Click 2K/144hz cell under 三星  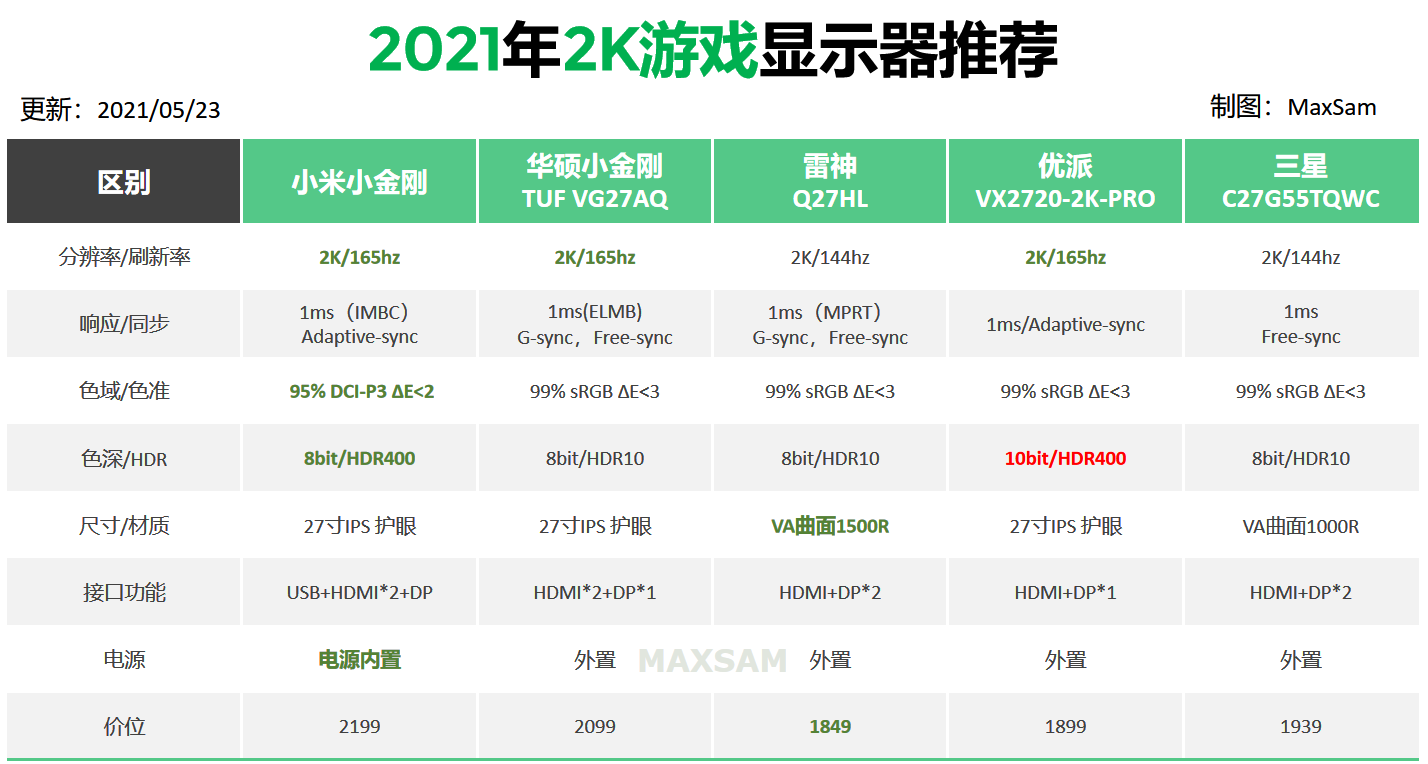pos(1301,257)
